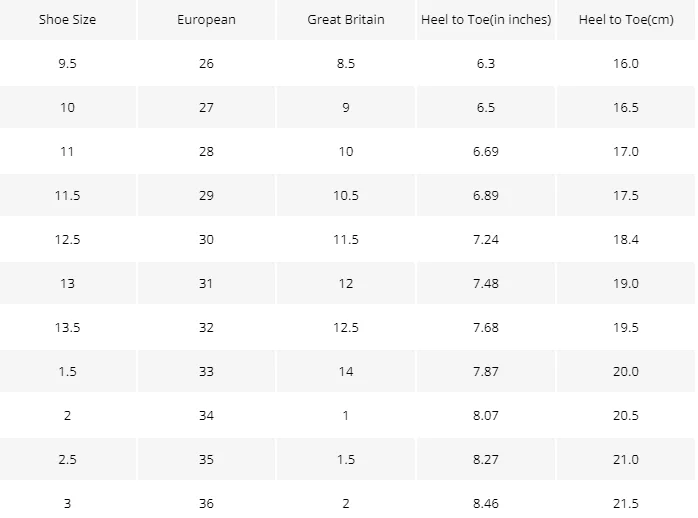Image resolution: width=698 pixels, height=518 pixels.
Task: Select the Heel to Toe(in inches) header
Action: (486, 20)
